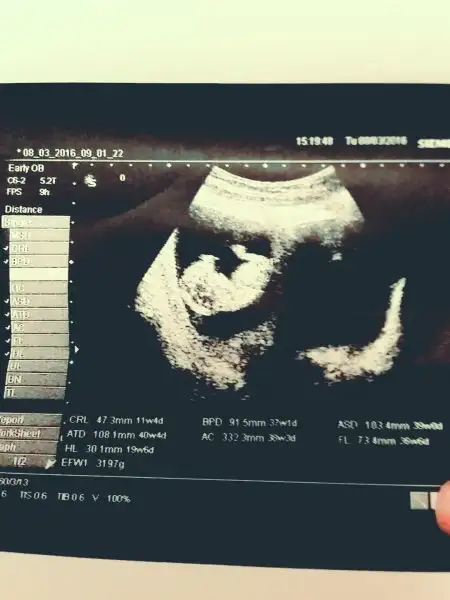Toggle the checkmark next to ATD
Image resolution: width=450 pixels, height=600 pixels.
click(7, 315)
